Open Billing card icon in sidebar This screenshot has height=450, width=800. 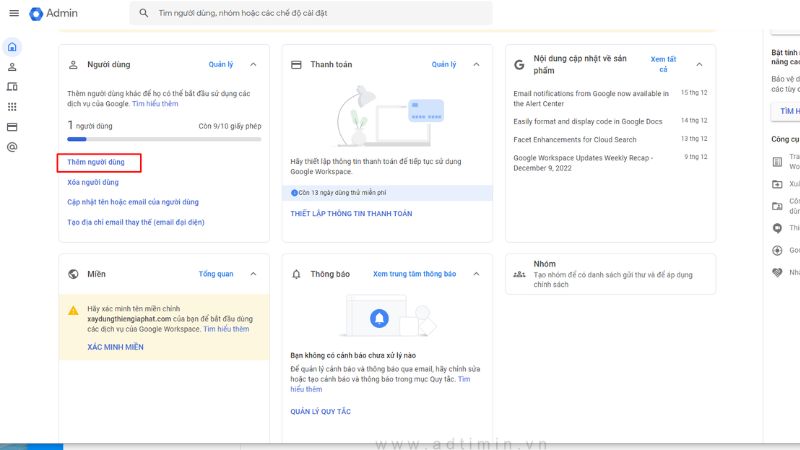click(12, 127)
